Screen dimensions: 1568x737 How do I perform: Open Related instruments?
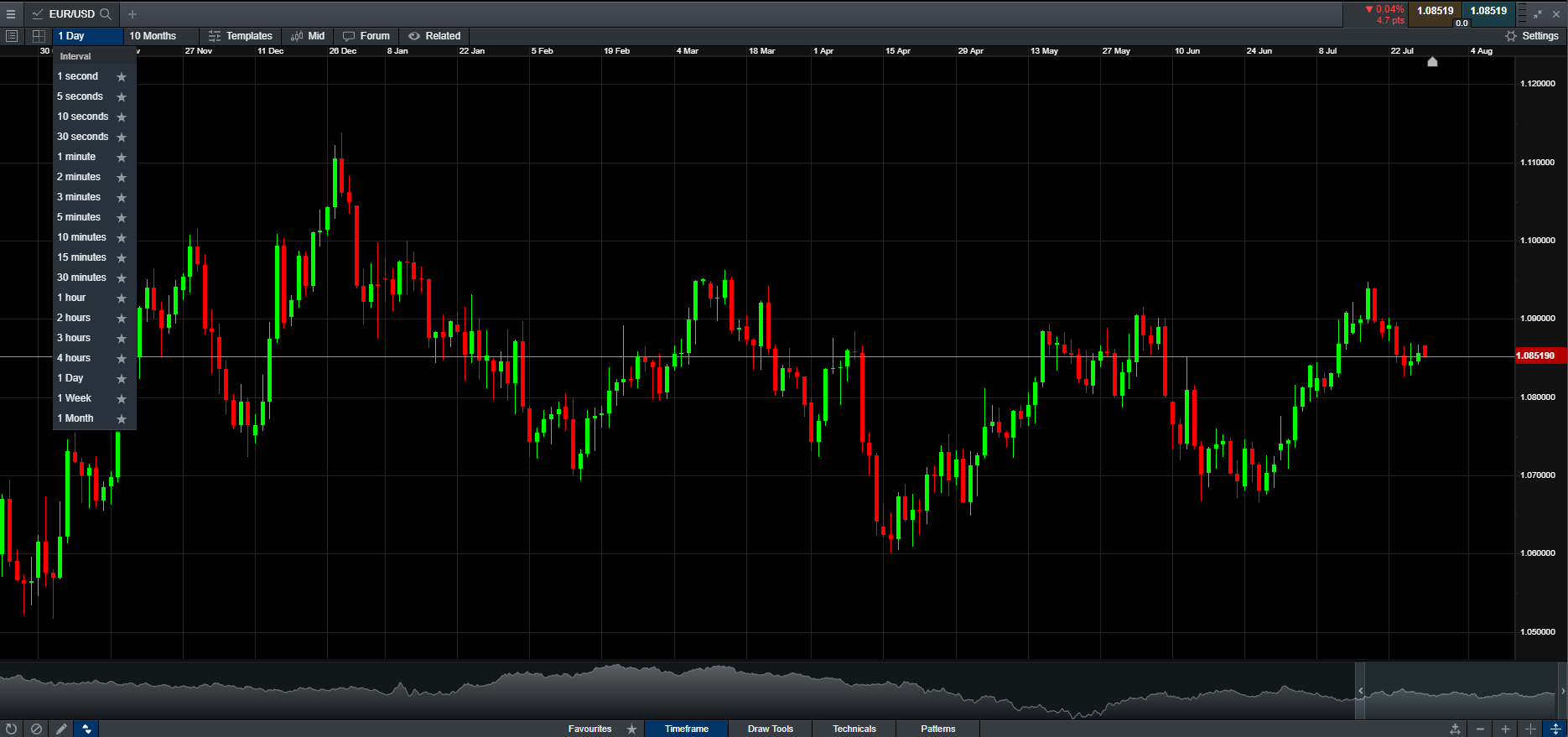click(434, 36)
